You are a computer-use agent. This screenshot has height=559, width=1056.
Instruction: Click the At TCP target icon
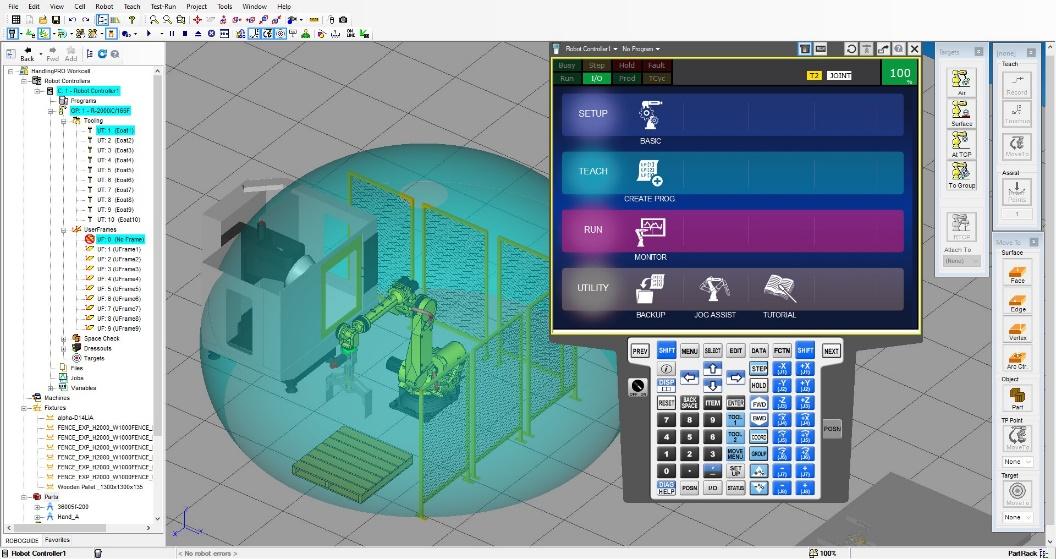pos(961,145)
